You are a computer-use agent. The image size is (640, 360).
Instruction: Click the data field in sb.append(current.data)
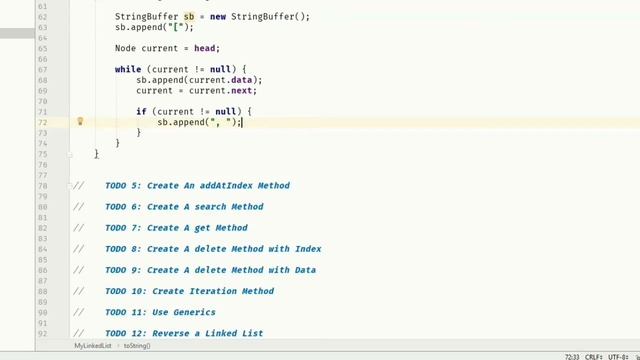click(242, 80)
